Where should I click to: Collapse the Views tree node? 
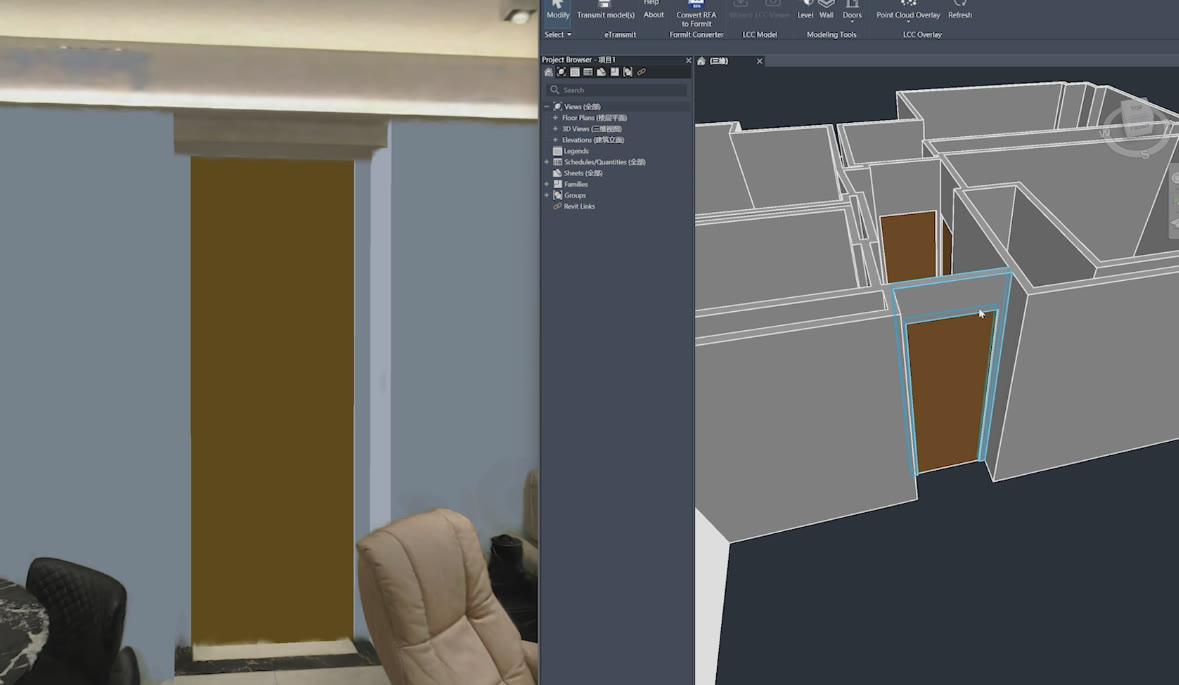pos(547,107)
